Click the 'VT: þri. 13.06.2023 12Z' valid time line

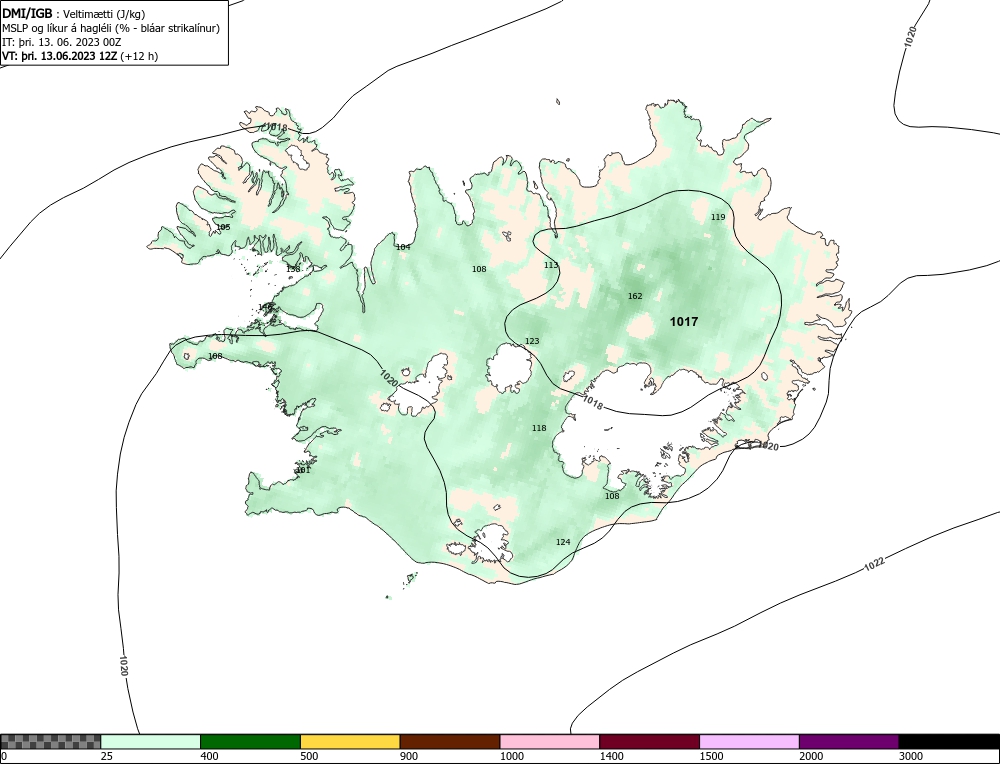click(80, 56)
